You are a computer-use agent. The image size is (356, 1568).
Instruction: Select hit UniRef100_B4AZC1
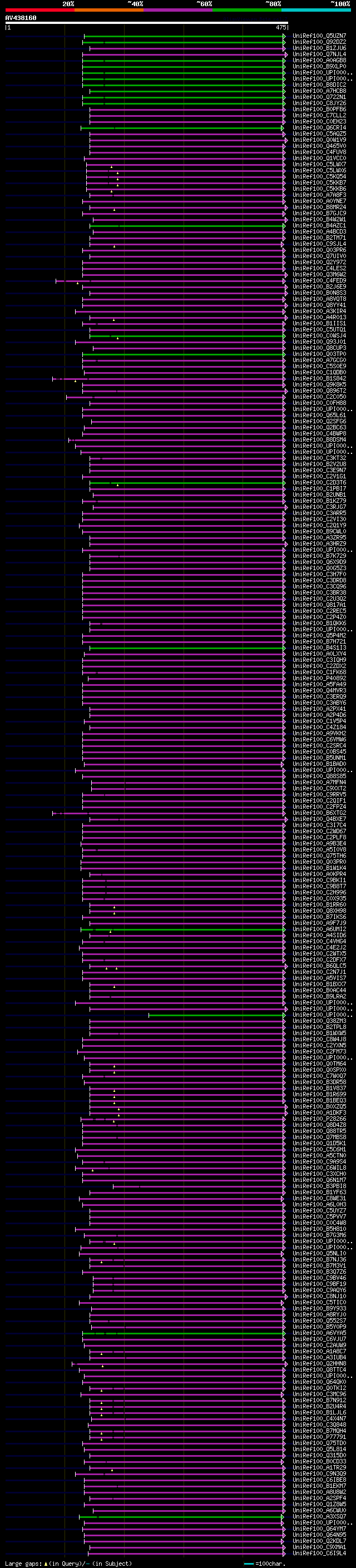pyautogui.click(x=319, y=226)
